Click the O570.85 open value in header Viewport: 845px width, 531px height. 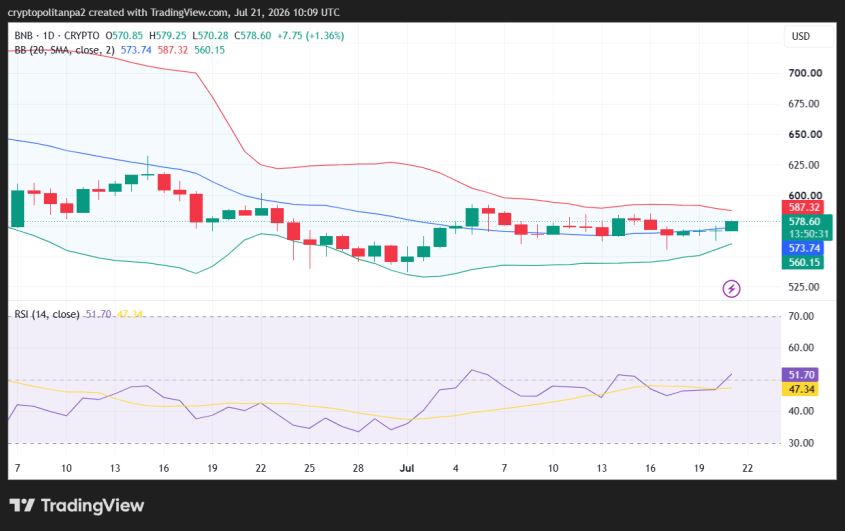click(124, 36)
